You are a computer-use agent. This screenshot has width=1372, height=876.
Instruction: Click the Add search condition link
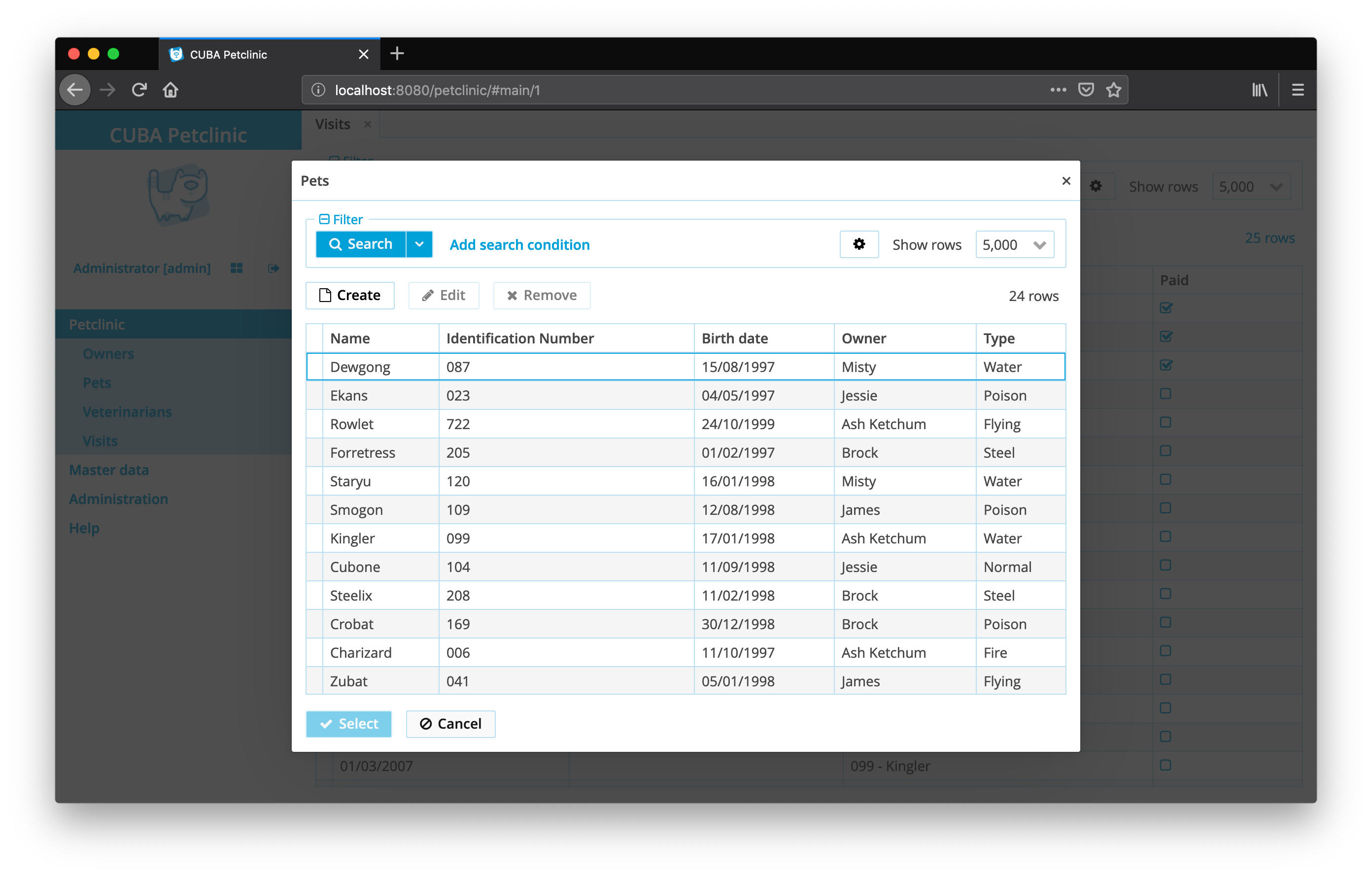click(x=519, y=245)
